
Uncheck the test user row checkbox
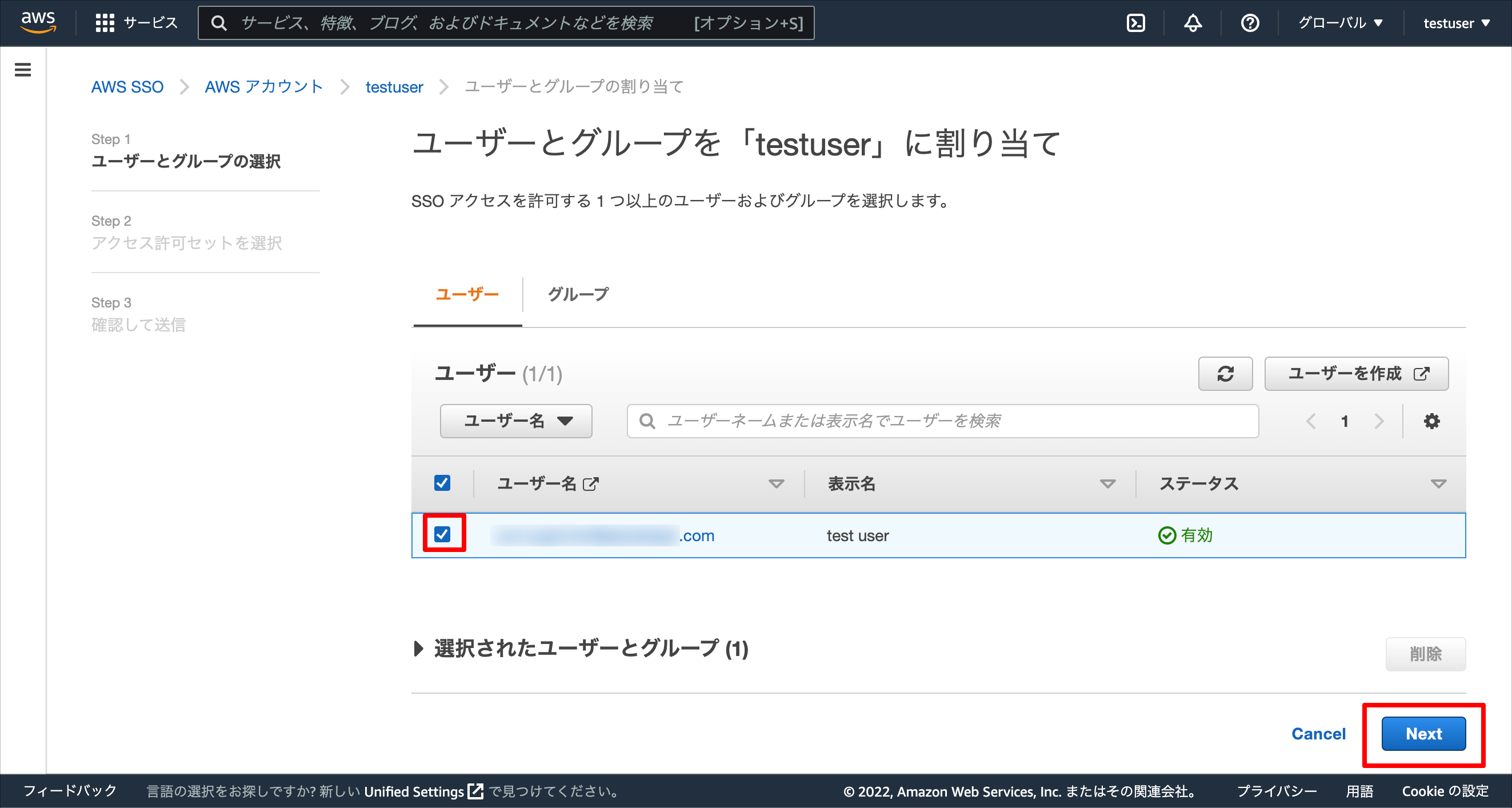click(442, 534)
